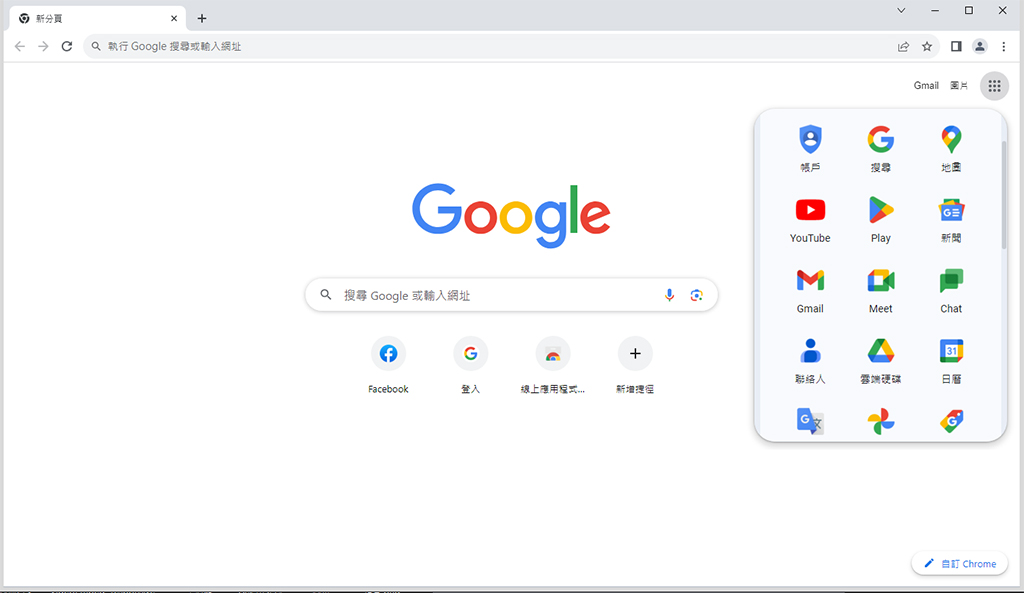The height and width of the screenshot is (593, 1024).
Task: Open the tab search dropdown chevron
Action: (901, 10)
